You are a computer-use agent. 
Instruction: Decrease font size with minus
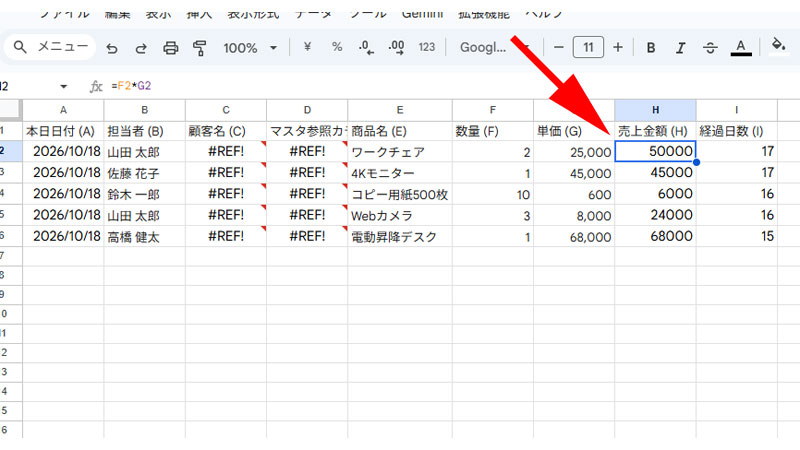click(559, 47)
